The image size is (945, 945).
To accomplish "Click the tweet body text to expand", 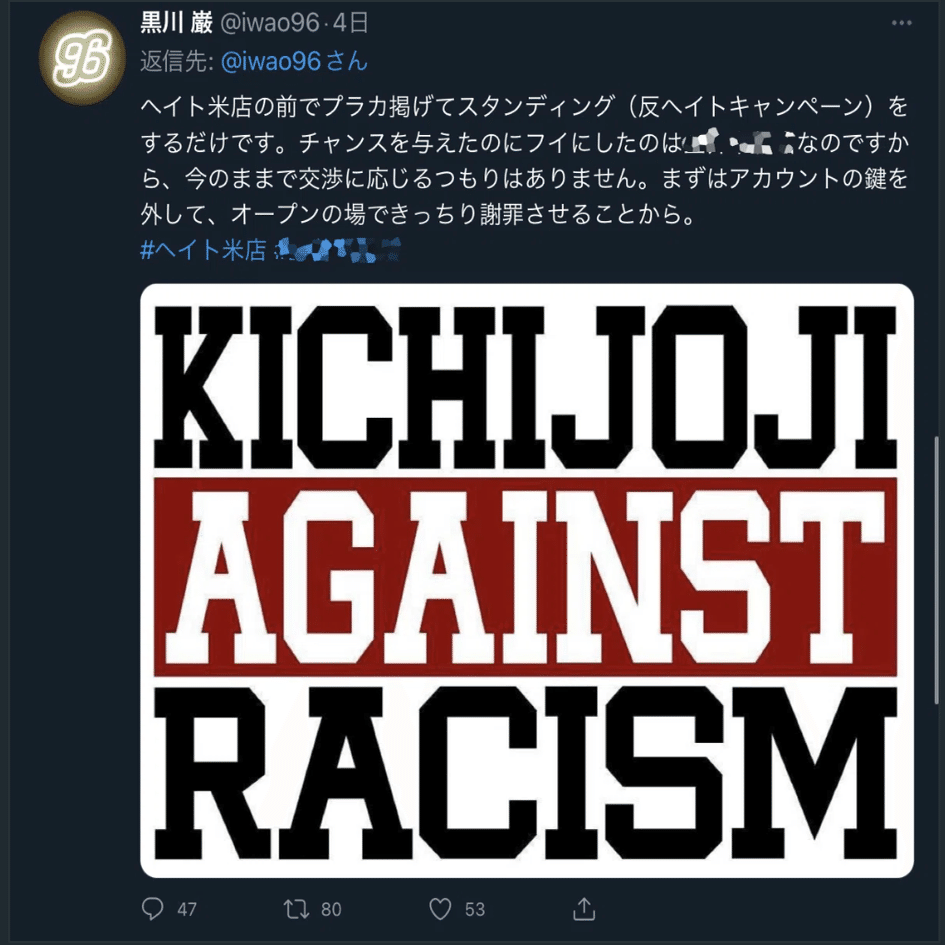I will (525, 160).
